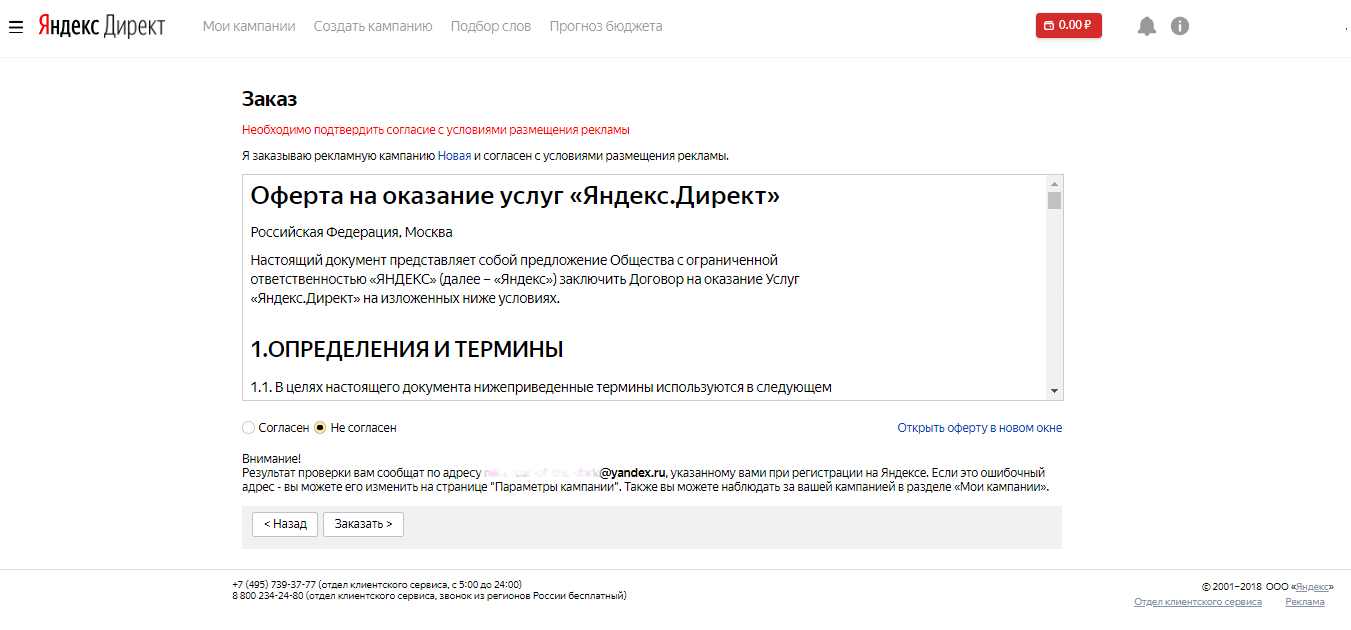The width and height of the screenshot is (1351, 630).
Task: Click the Новая campaign link
Action: 454,156
